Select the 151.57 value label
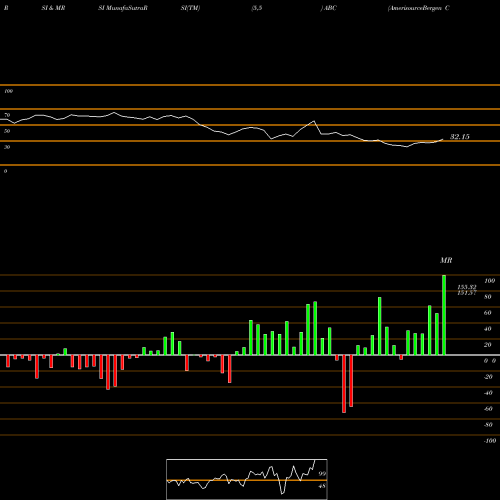Viewport: 500px width, 500px height. (x=467, y=293)
